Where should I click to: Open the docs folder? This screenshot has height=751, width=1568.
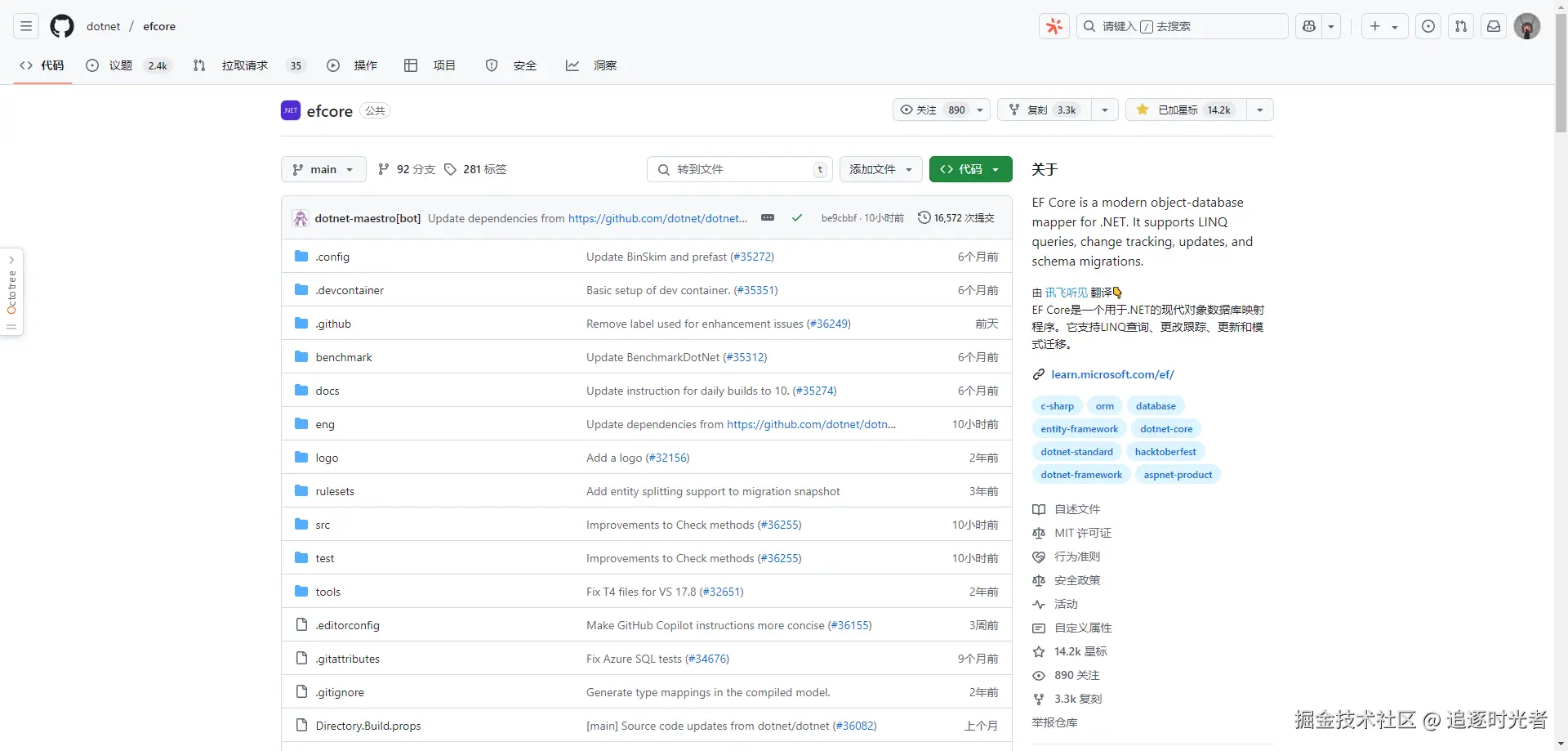point(327,391)
